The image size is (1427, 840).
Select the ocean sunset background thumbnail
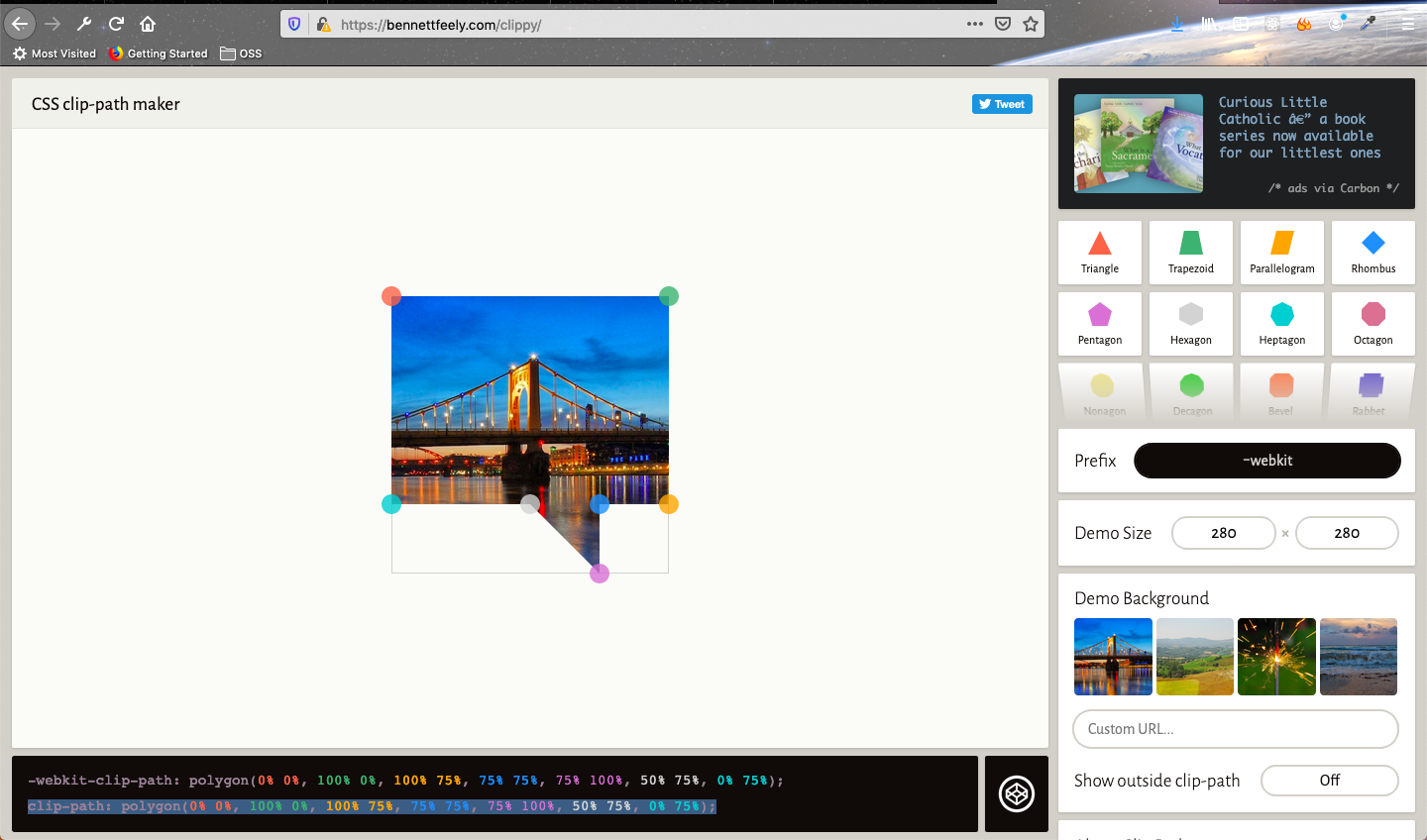click(x=1359, y=657)
